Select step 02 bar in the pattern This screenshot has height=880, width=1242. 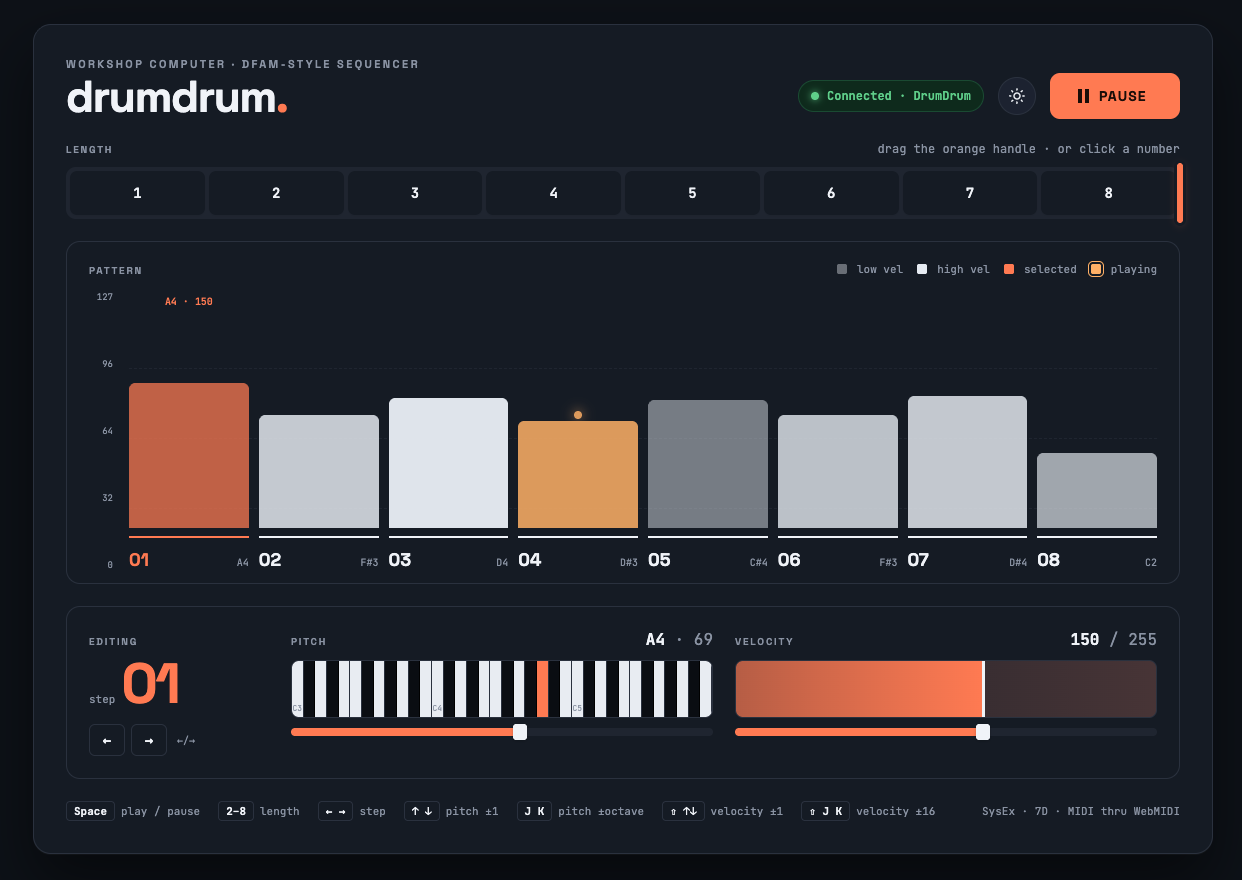point(319,471)
